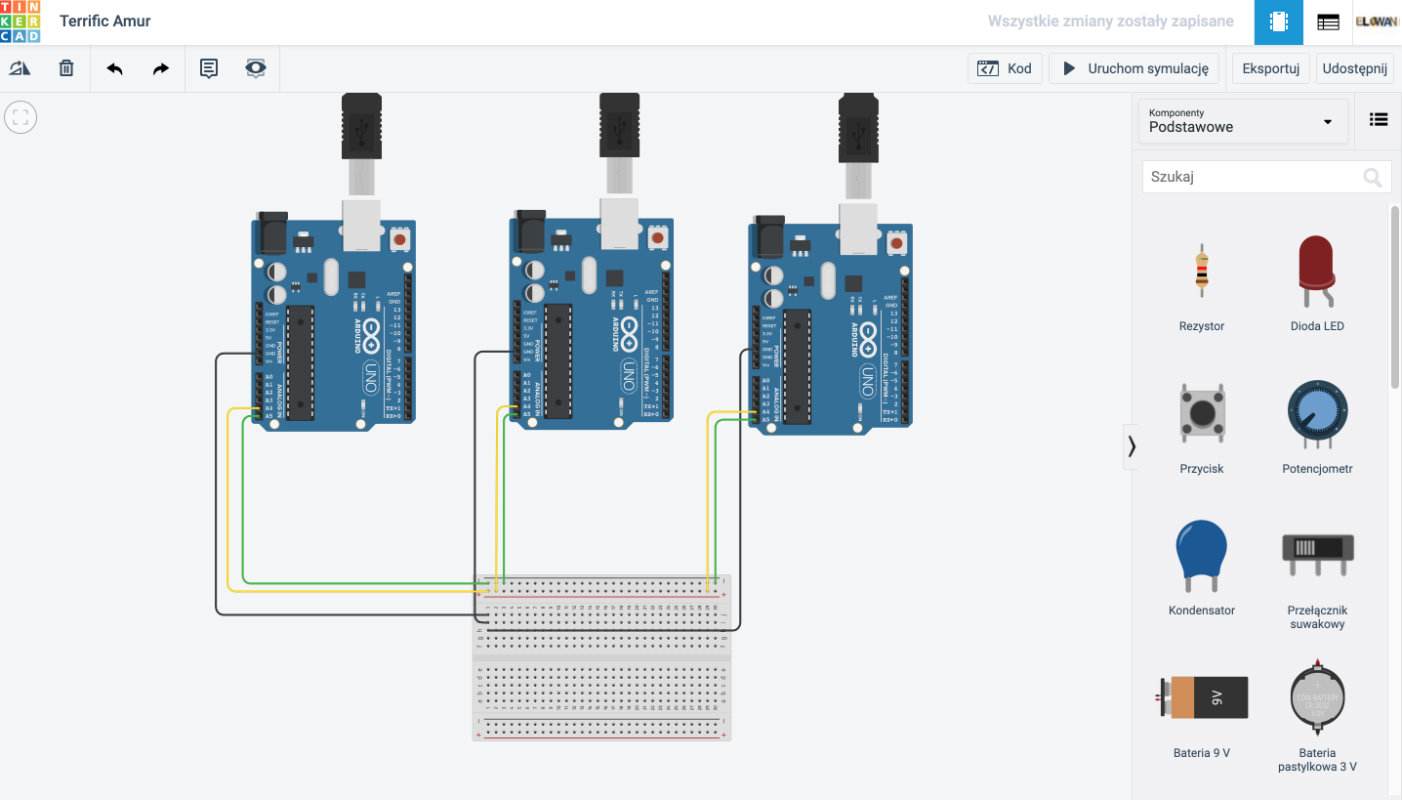1402x800 pixels.
Task: Collapse the components panel arrow
Action: (1131, 446)
